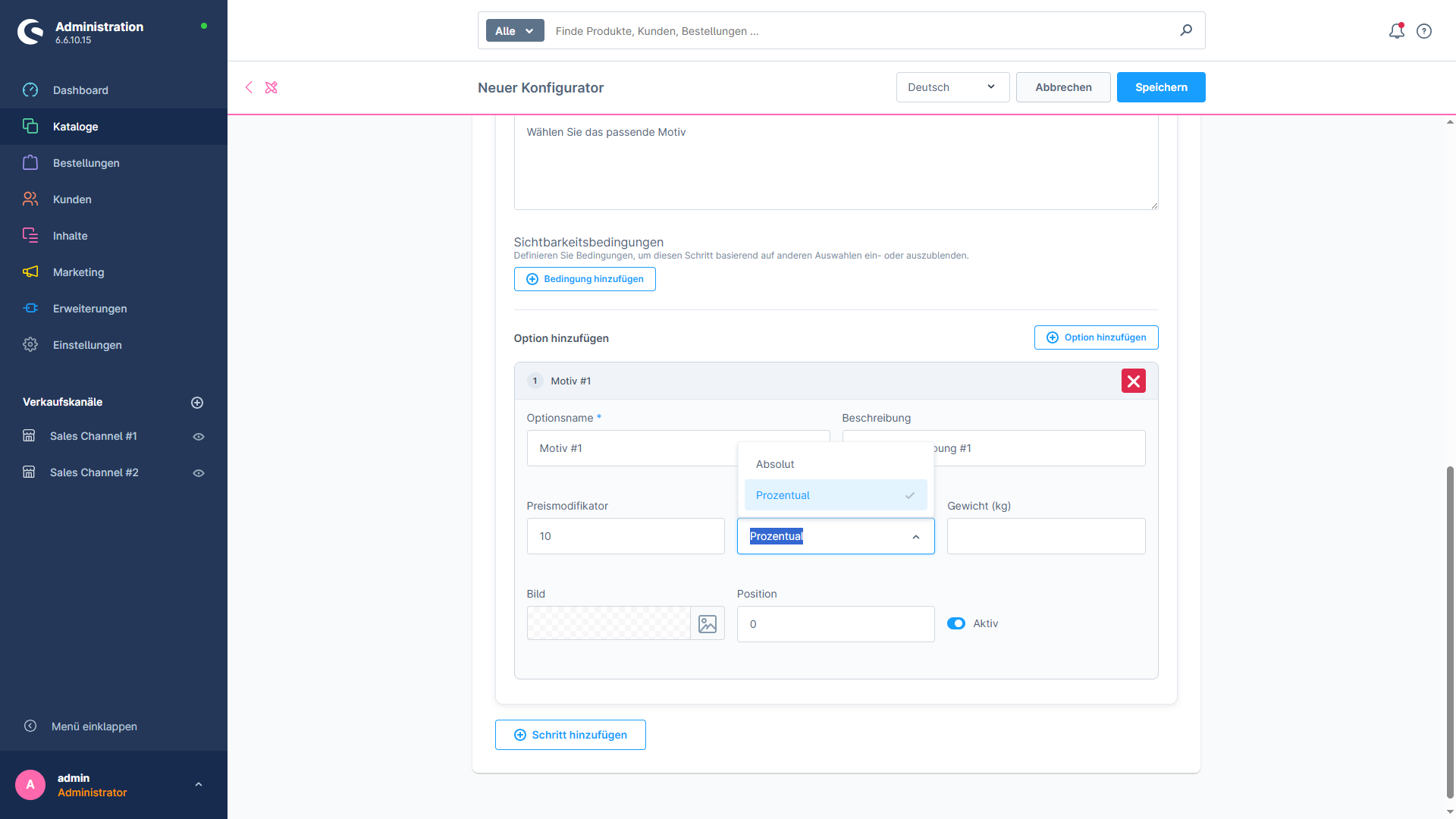Collapse menu via Menü einklappen icon
Screen dimensions: 1456x819
point(30,726)
